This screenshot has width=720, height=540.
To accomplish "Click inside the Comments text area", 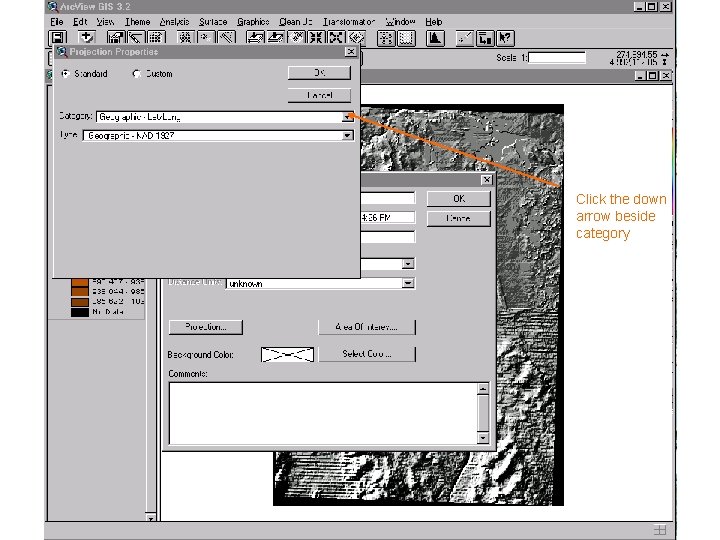I will pyautogui.click(x=323, y=413).
